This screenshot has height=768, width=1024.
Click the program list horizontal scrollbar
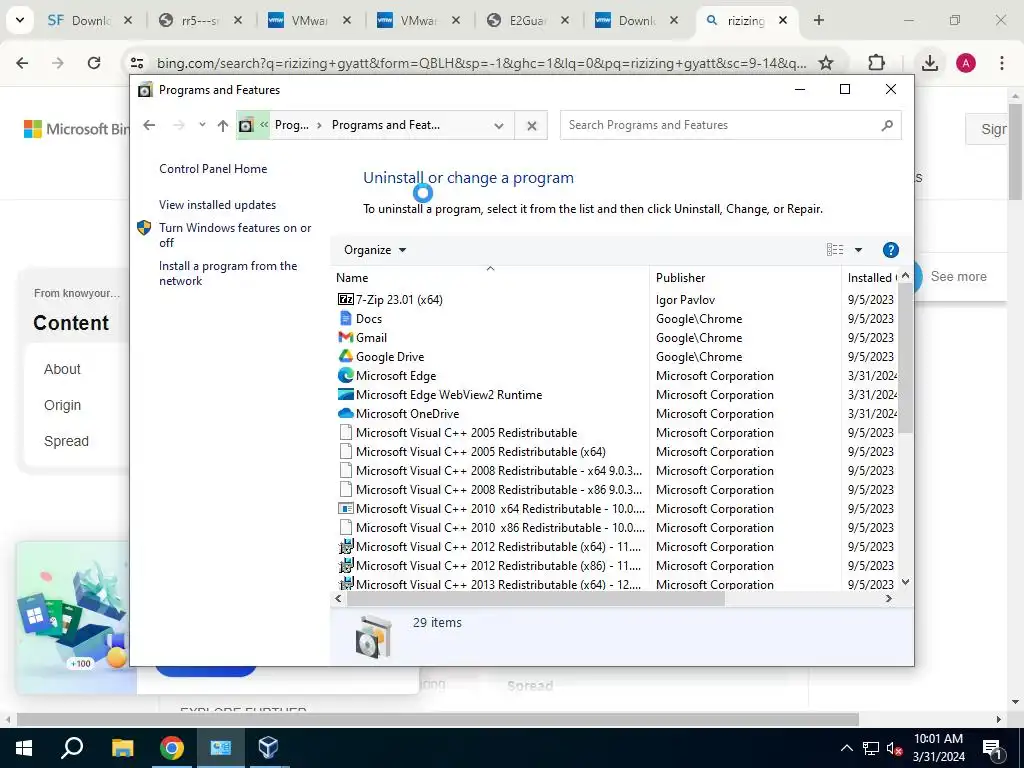point(536,598)
